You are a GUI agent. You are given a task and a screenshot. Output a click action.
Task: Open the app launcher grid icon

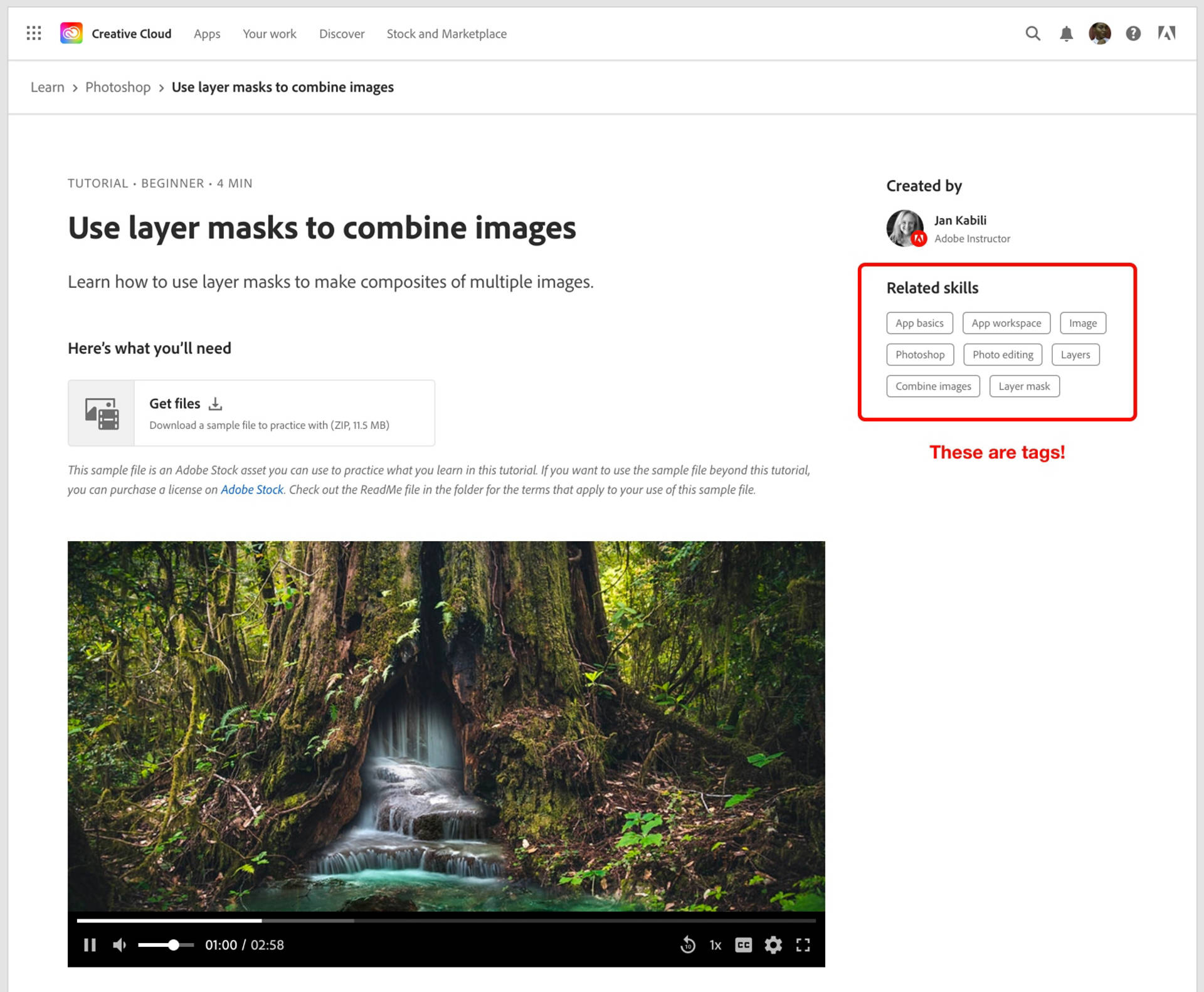coord(33,33)
